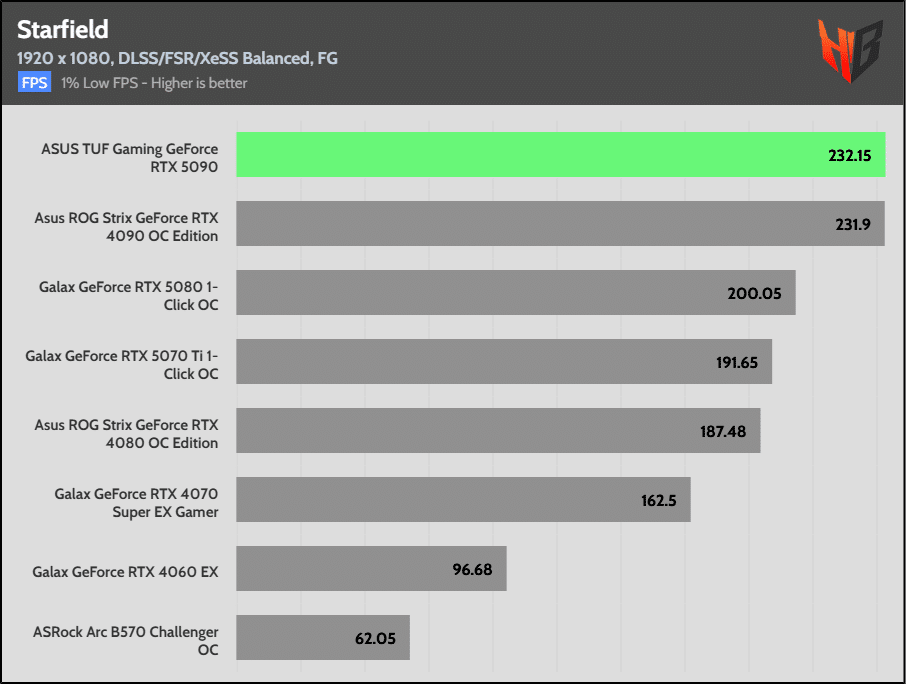Select the RTX 4070 Super EX Gamer bar
The width and height of the screenshot is (906, 684).
tap(463, 500)
